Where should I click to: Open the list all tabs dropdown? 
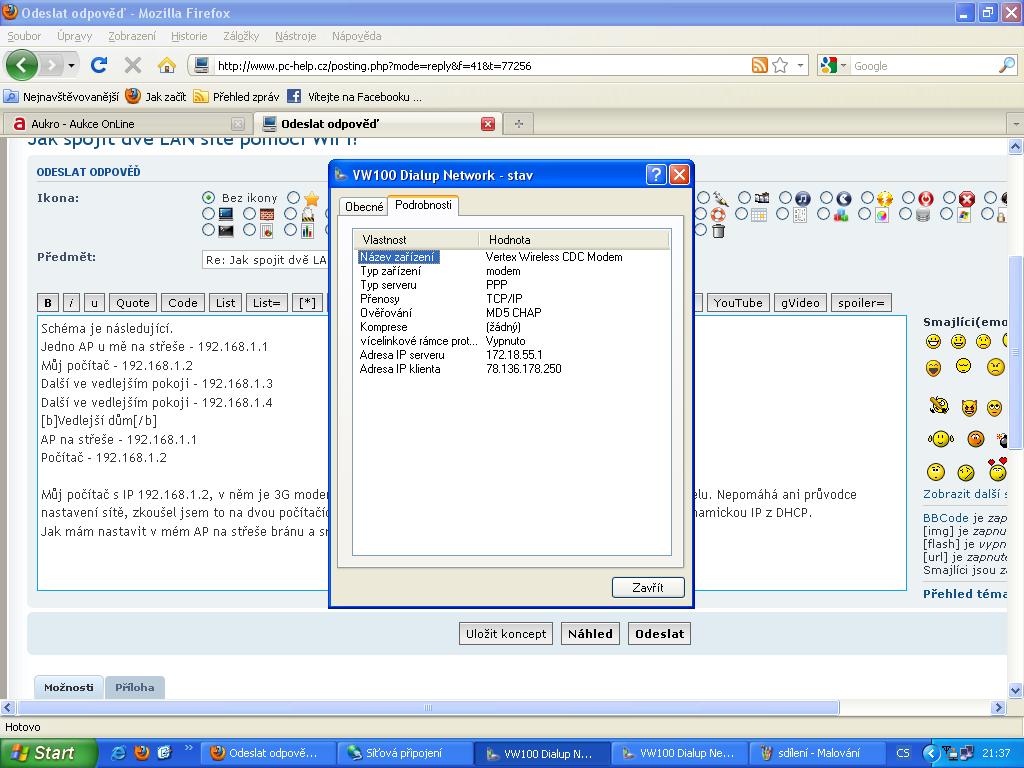point(1015,124)
